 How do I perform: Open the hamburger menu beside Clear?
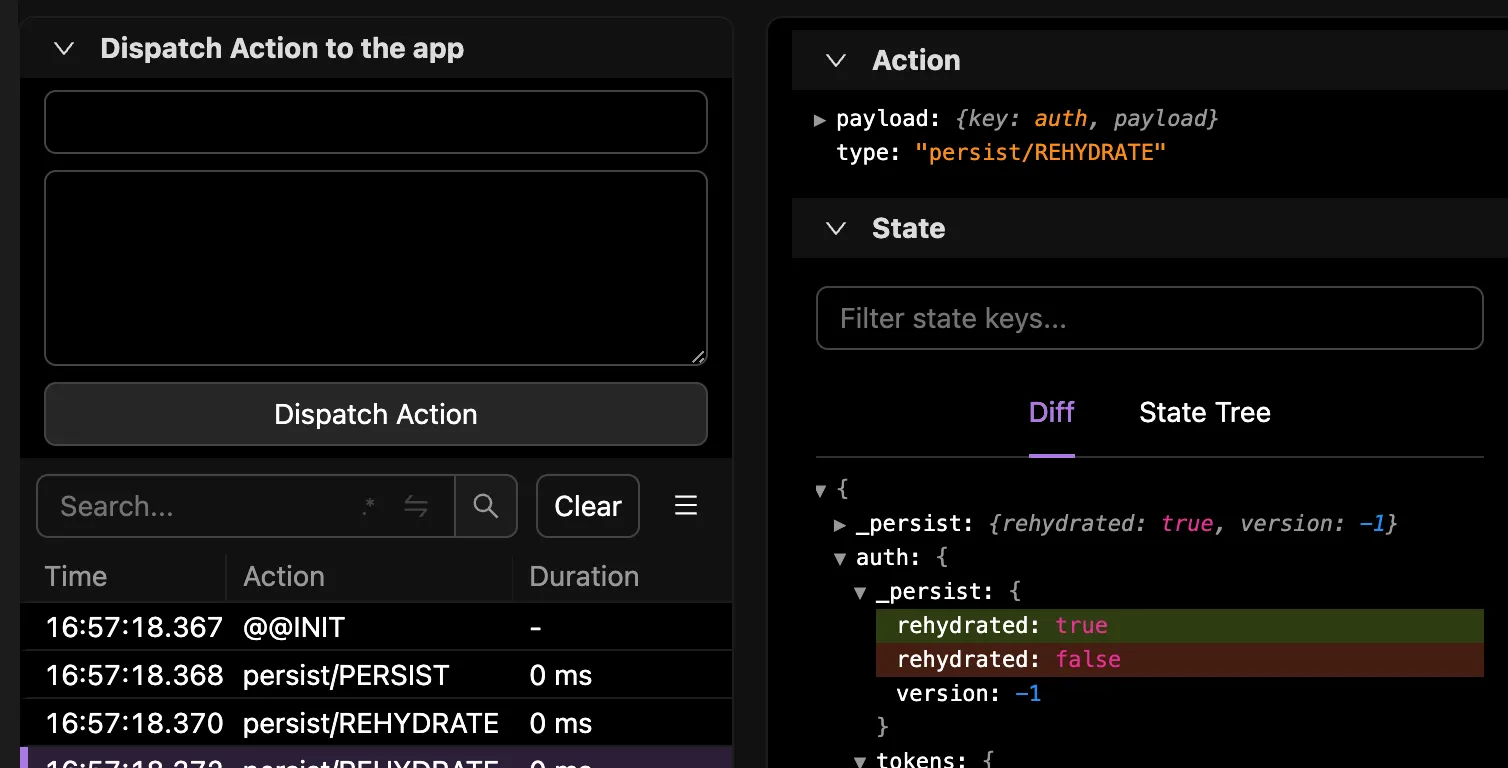coord(686,506)
